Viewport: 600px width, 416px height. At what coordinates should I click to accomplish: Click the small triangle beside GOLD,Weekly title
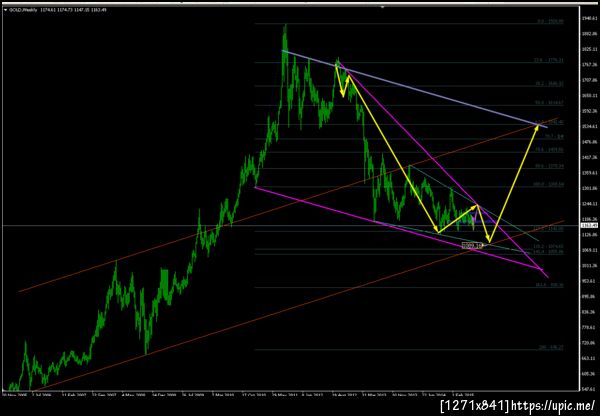[x=5, y=10]
